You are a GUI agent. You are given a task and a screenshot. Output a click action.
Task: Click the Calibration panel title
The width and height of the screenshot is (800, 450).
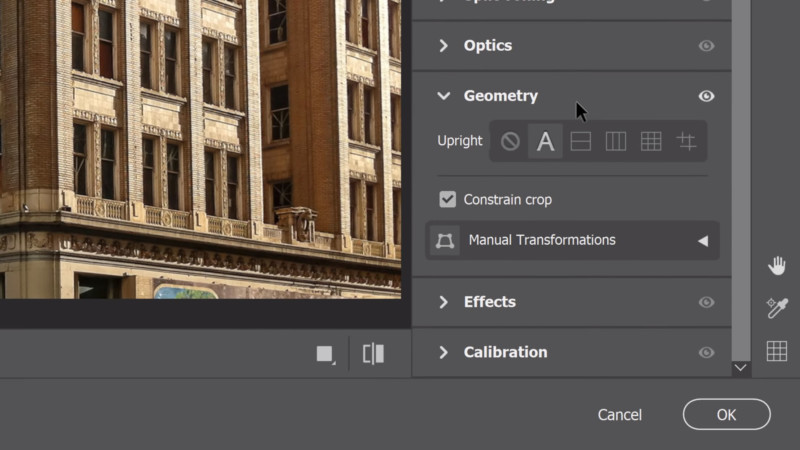point(506,352)
